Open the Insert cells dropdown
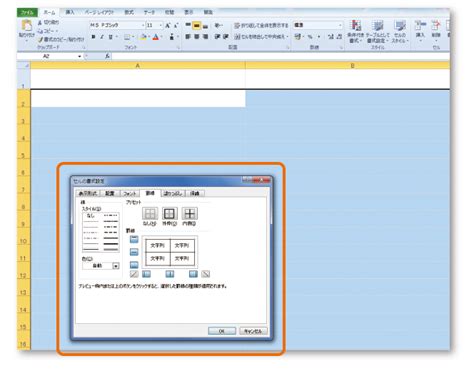 (x=420, y=41)
